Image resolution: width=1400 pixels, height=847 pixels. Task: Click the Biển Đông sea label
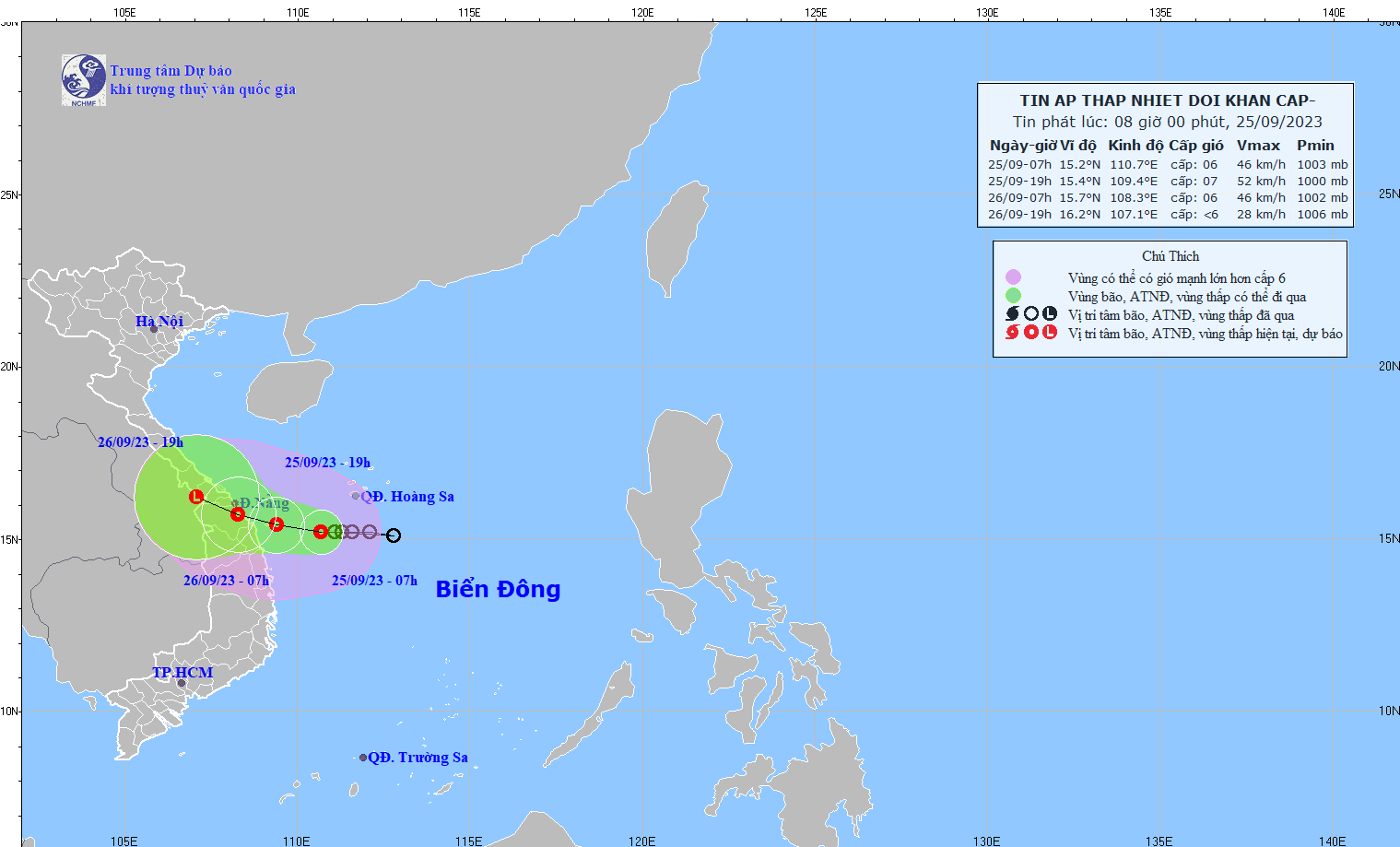click(498, 589)
